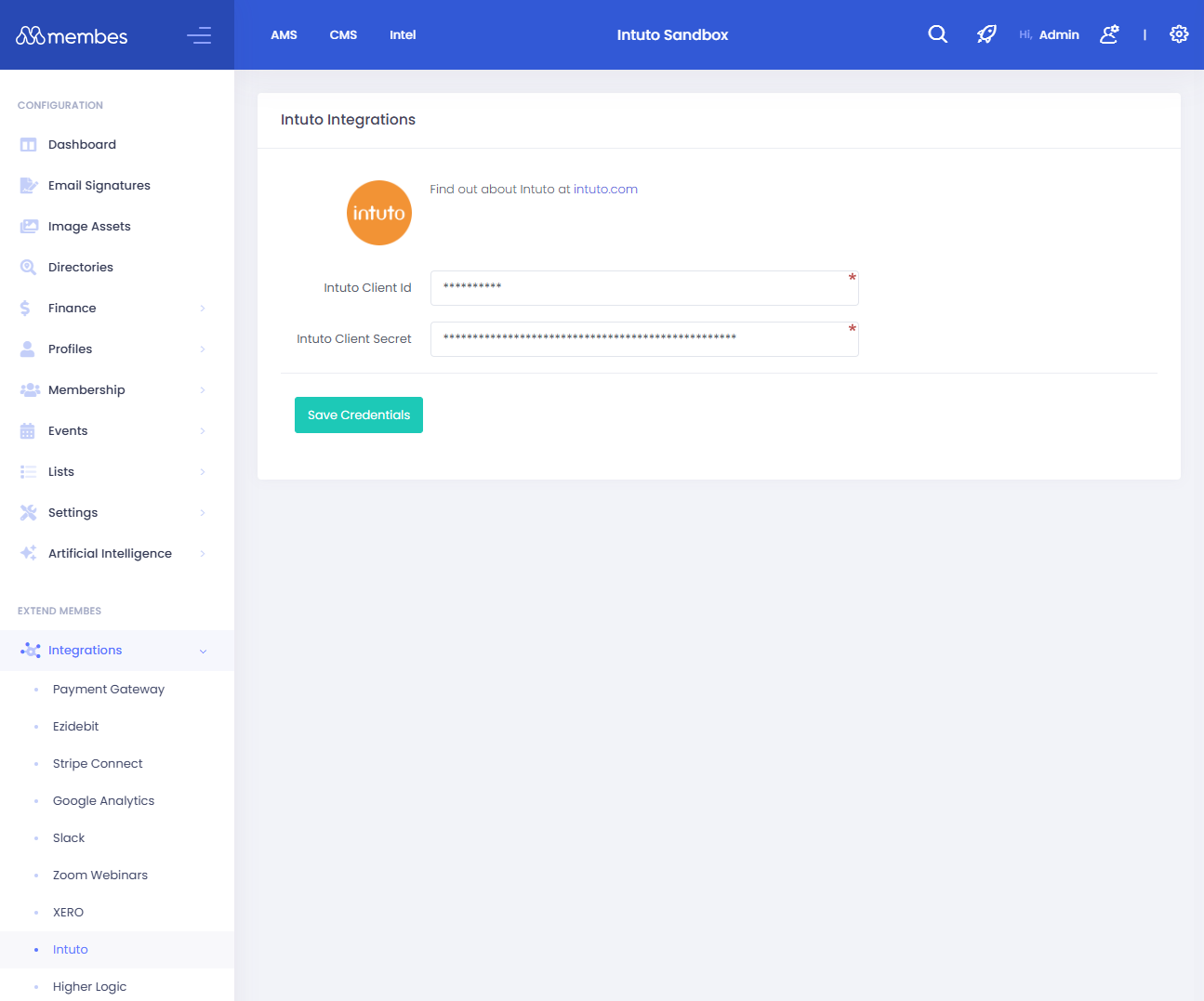Switch to the CMS tab
The width and height of the screenshot is (1204, 1001).
[343, 35]
